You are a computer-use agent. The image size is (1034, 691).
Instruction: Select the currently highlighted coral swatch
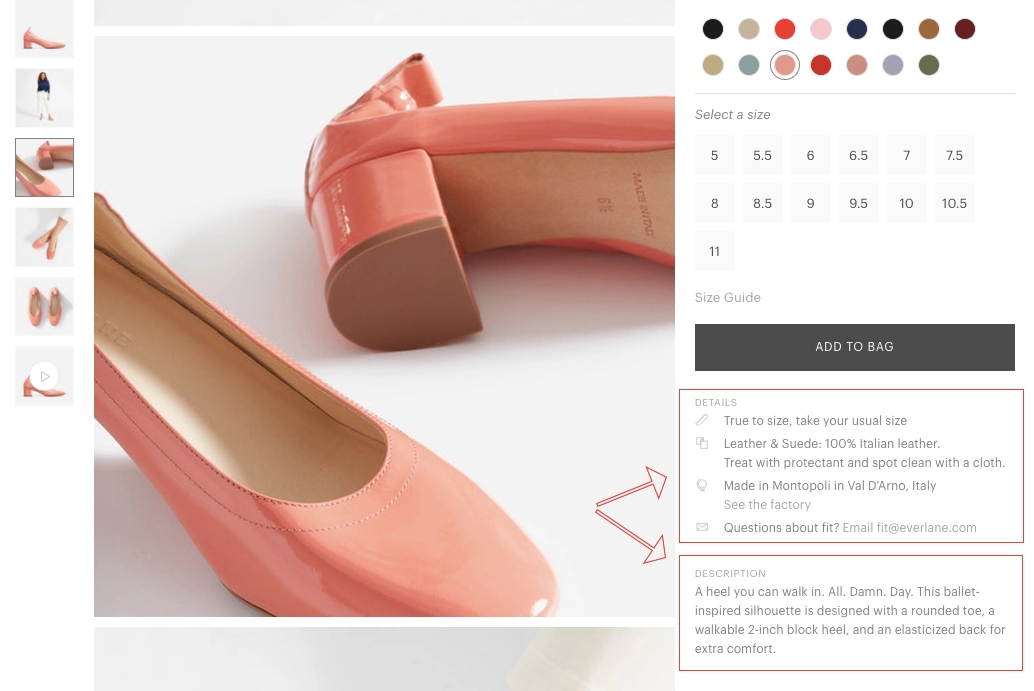pyautogui.click(x=785, y=65)
